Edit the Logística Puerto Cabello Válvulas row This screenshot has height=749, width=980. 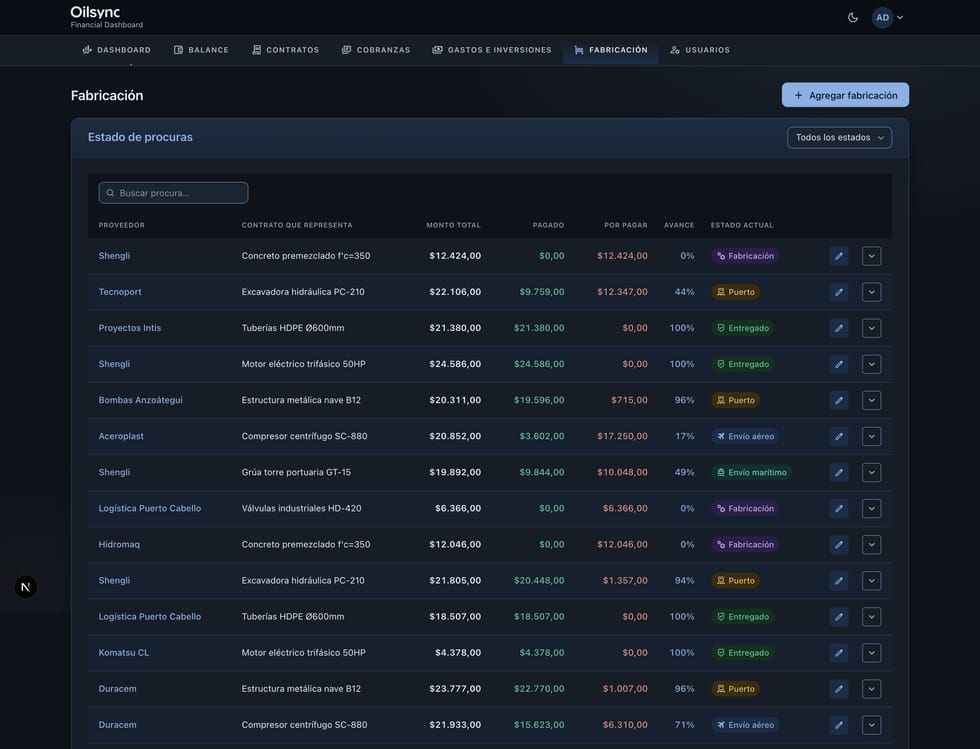coord(839,508)
